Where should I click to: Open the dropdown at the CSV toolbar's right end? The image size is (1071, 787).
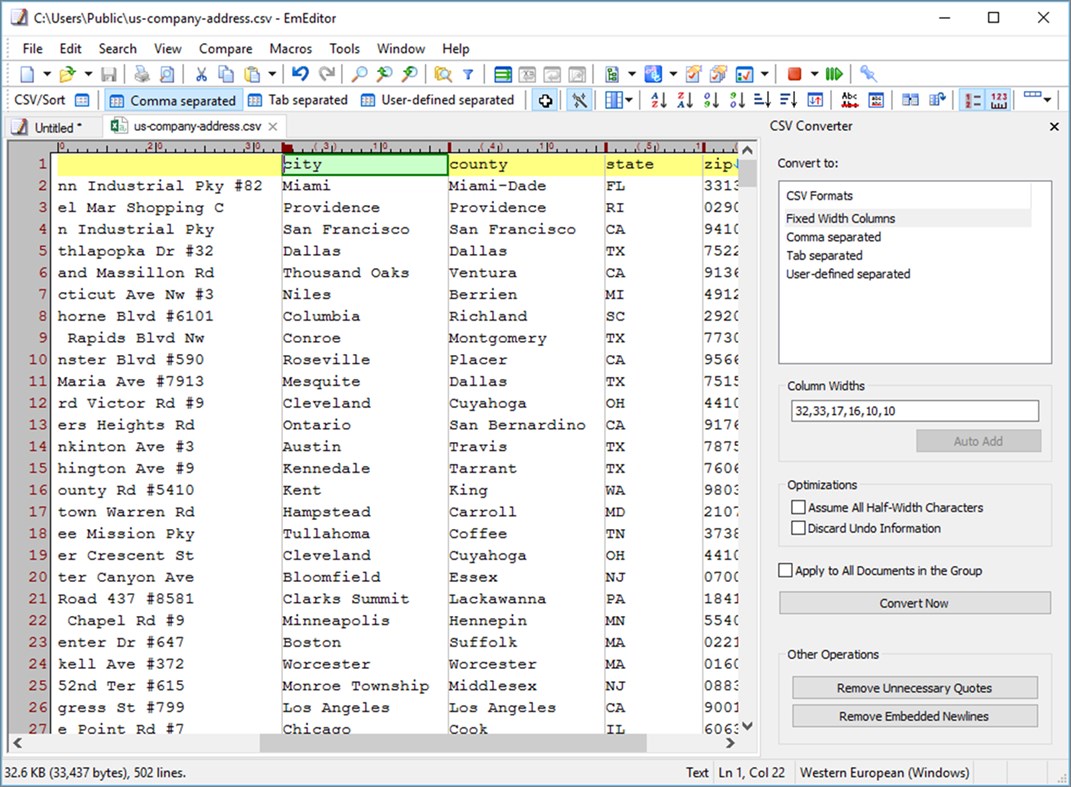(x=1047, y=99)
